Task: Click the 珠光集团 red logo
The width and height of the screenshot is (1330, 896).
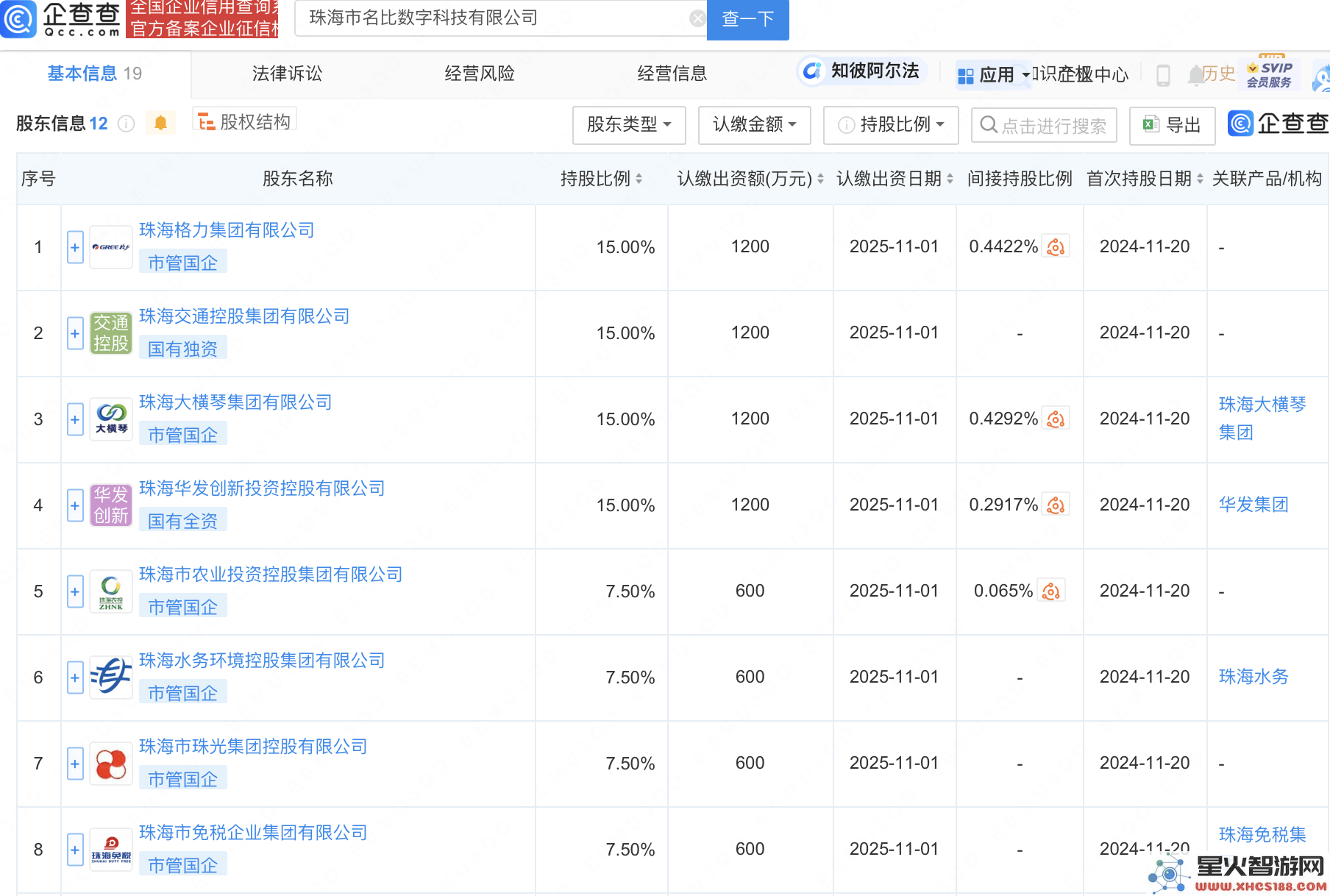Action: click(x=111, y=764)
